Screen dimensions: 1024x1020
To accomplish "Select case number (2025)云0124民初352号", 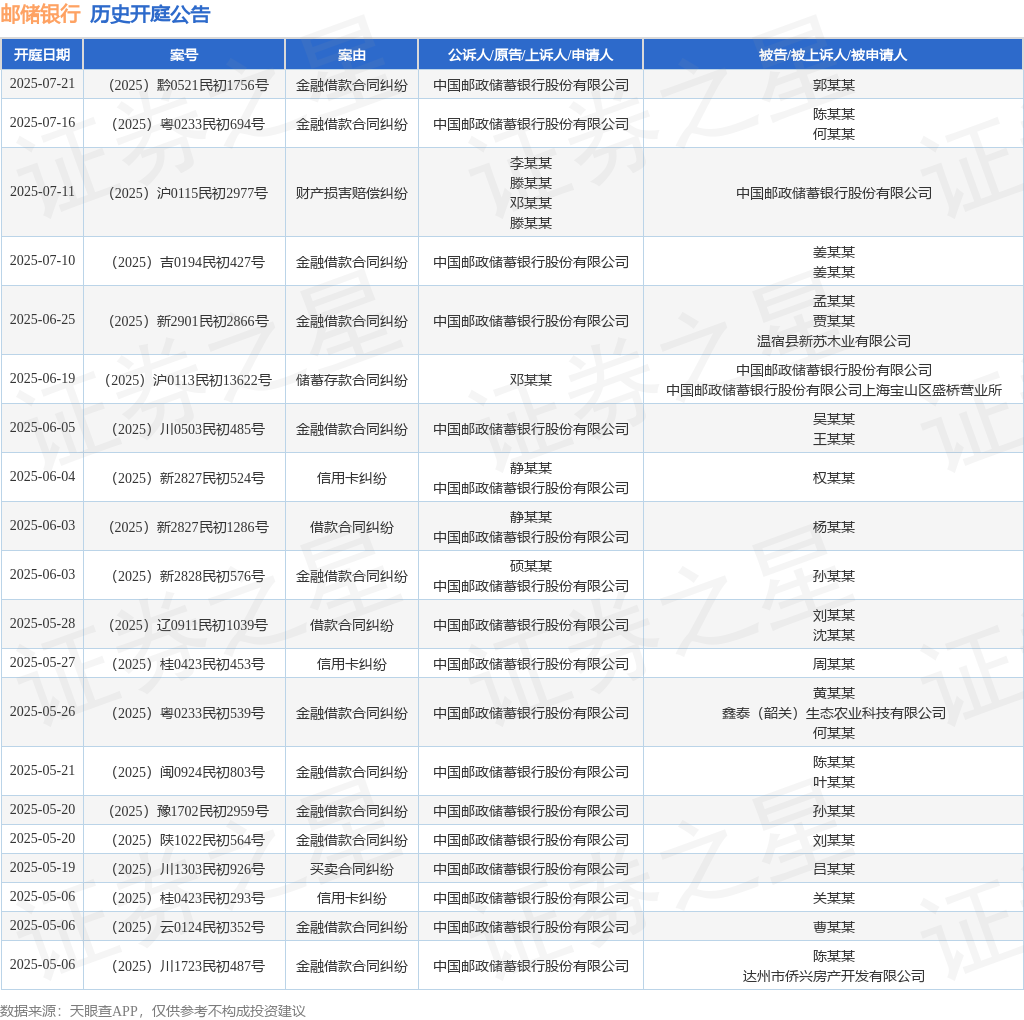I will (x=188, y=927).
